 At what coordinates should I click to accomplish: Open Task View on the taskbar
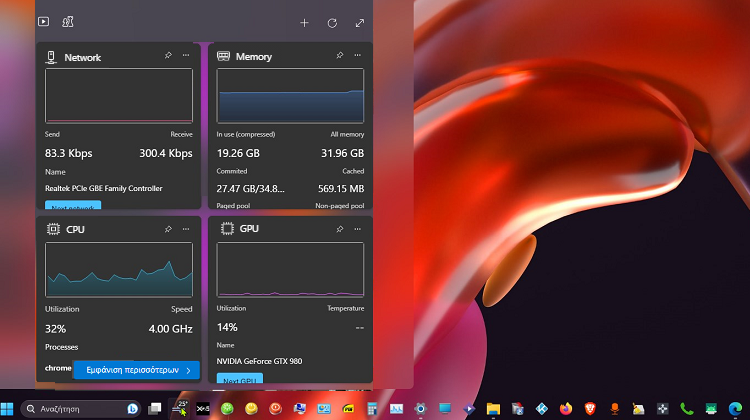point(154,409)
